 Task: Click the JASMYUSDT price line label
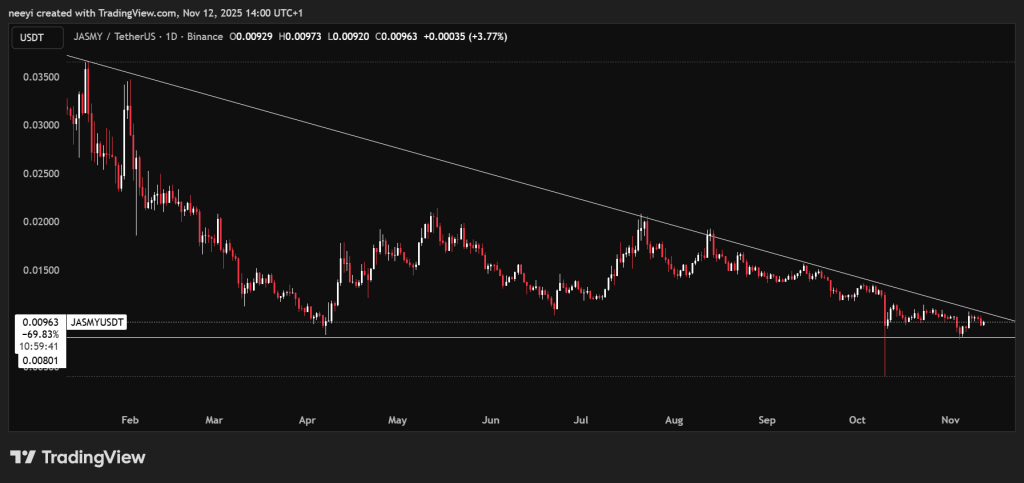pyautogui.click(x=96, y=323)
